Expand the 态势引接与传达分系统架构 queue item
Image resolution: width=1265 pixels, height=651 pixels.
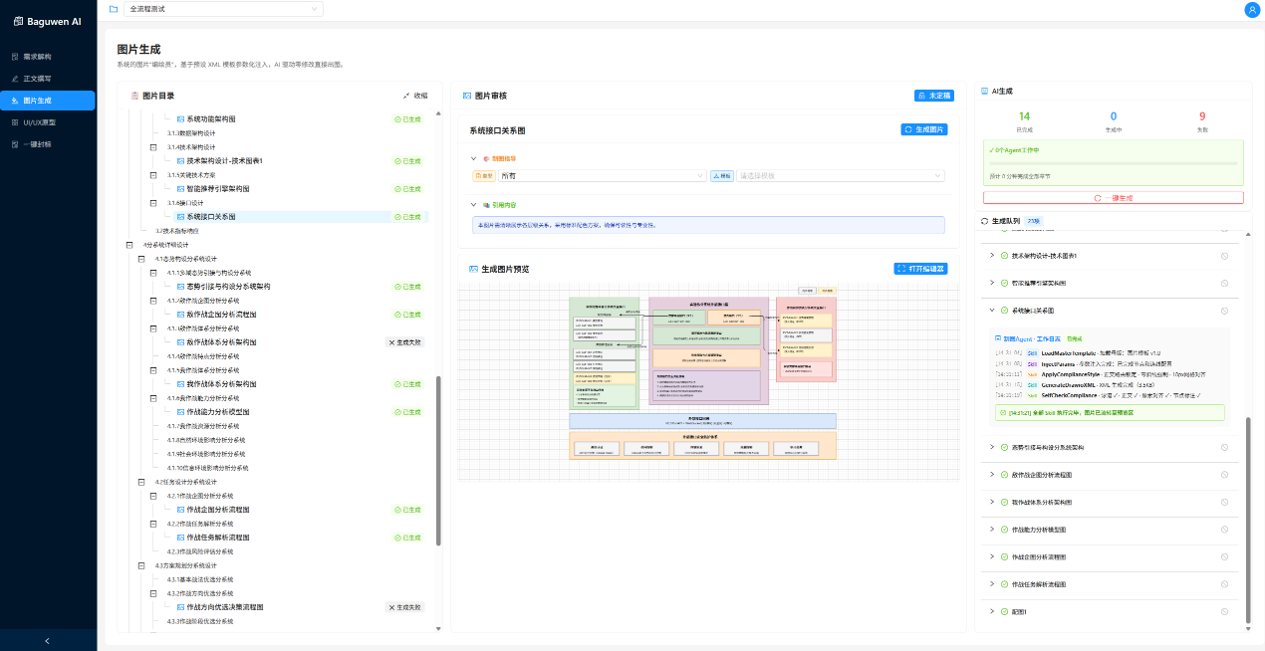992,447
